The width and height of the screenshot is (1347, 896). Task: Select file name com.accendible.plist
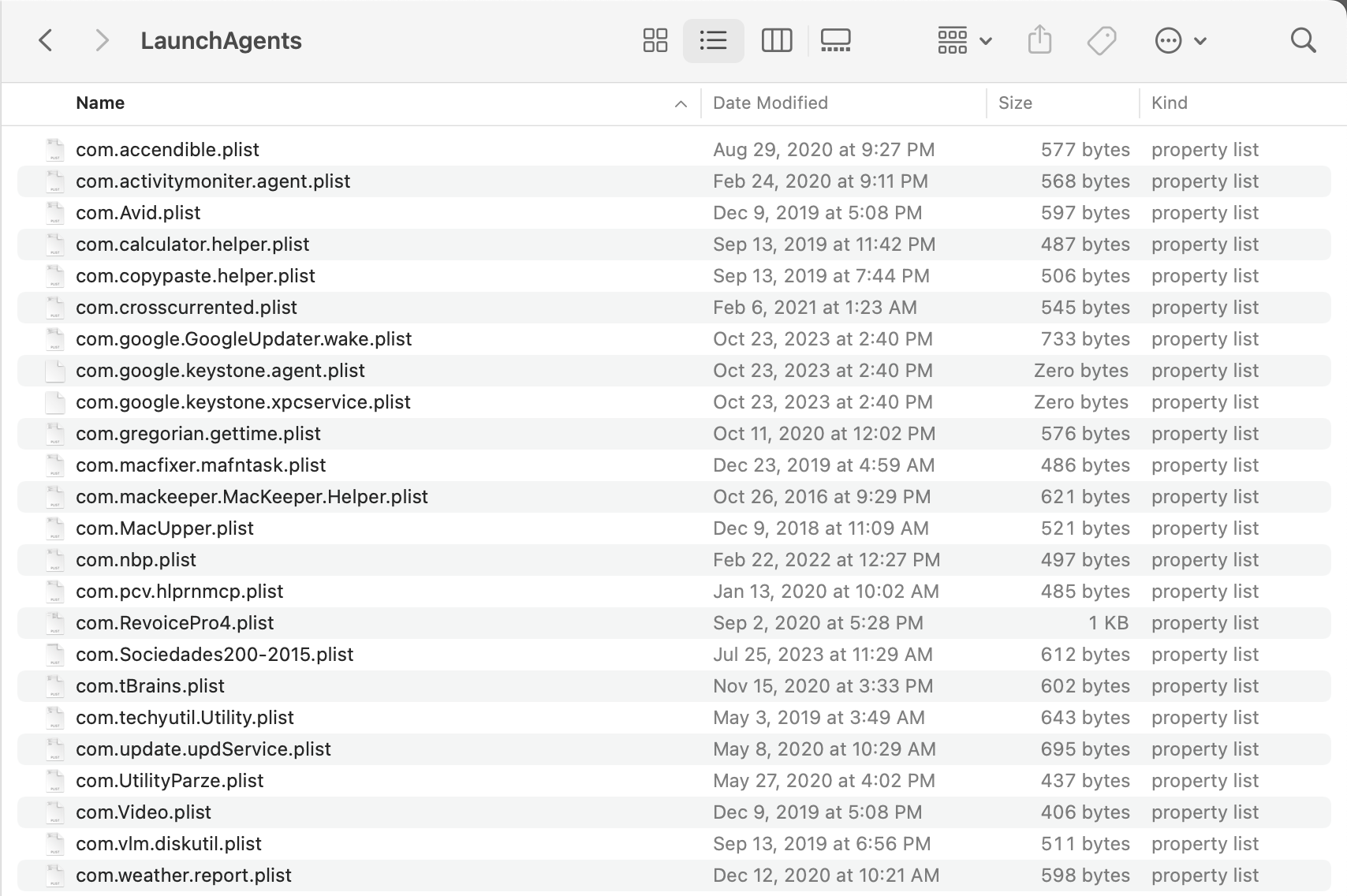click(x=168, y=150)
